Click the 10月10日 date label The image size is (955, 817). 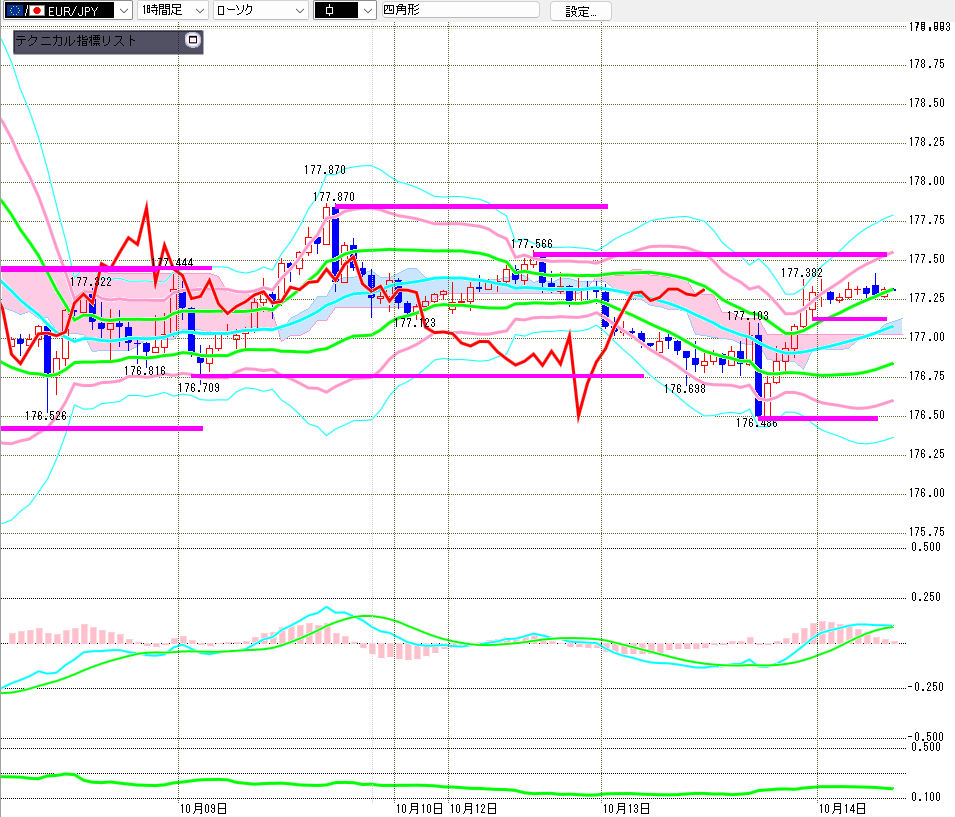(x=420, y=808)
